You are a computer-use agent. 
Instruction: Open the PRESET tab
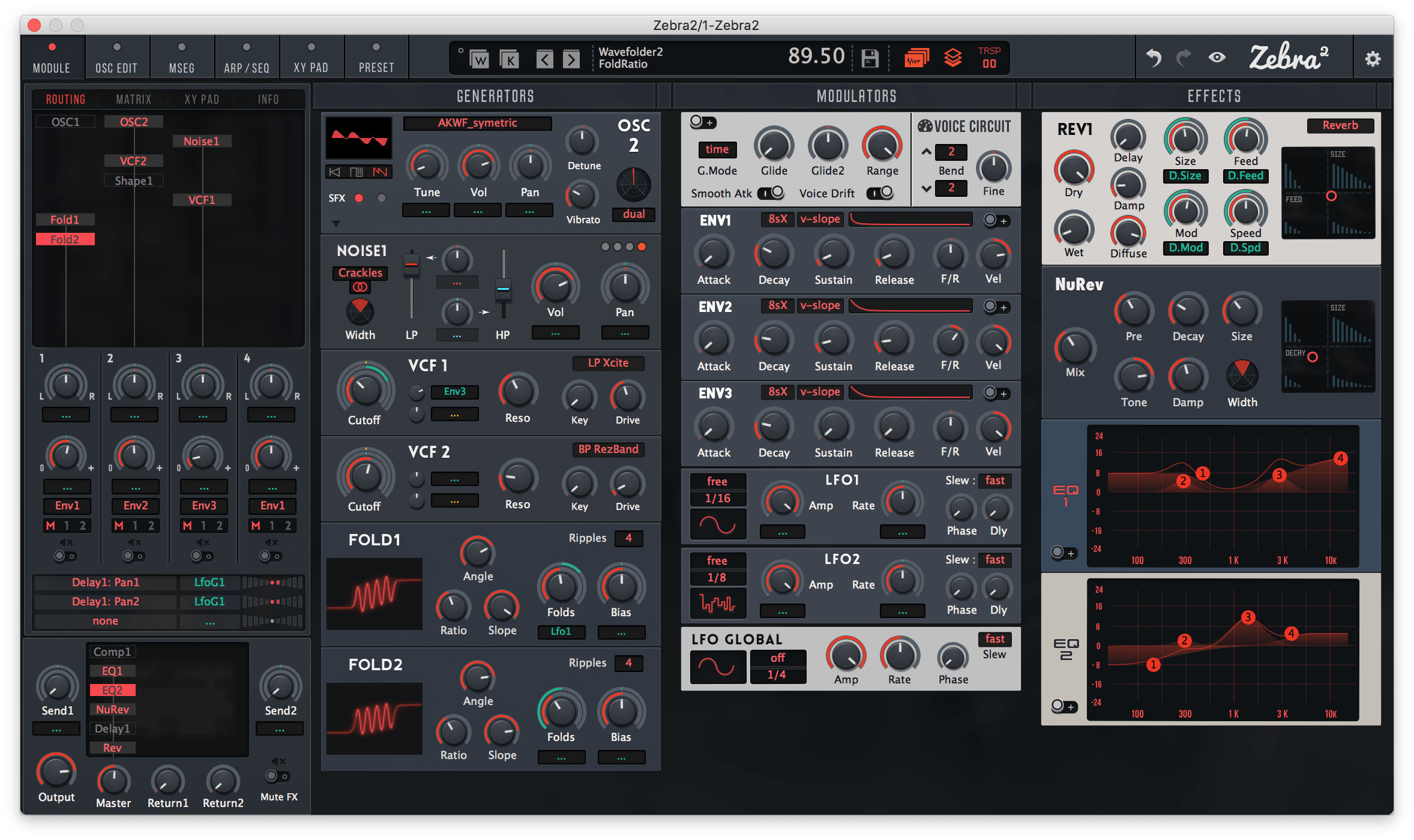376,57
